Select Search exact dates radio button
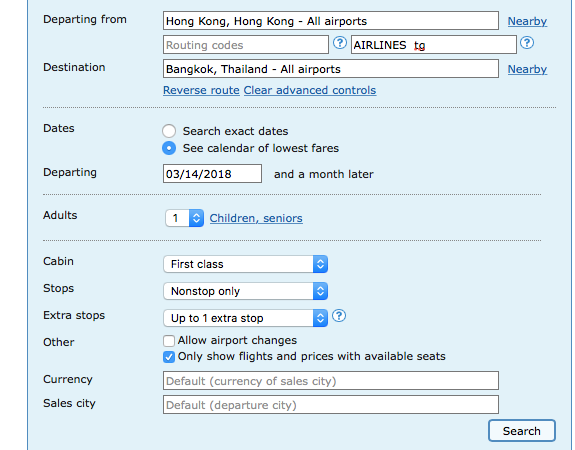575x450 pixels. pyautogui.click(x=169, y=131)
